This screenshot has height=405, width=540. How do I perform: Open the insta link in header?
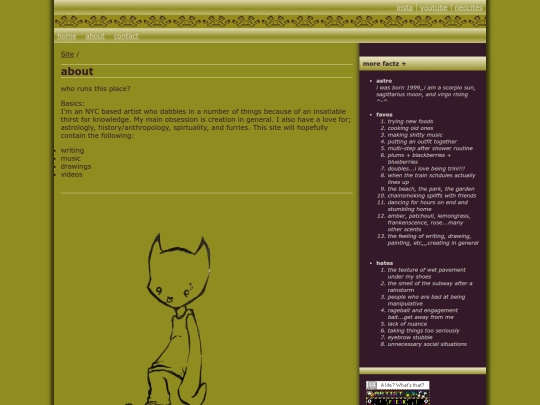point(404,8)
